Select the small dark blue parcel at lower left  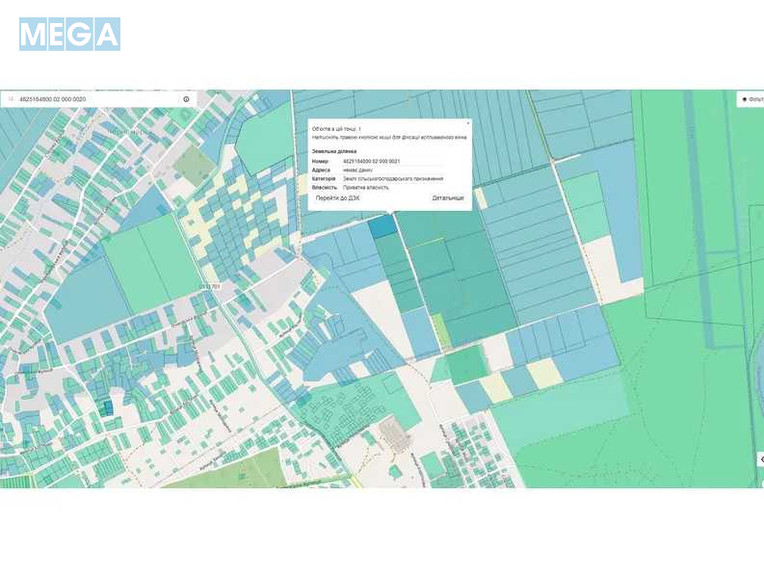[105, 408]
